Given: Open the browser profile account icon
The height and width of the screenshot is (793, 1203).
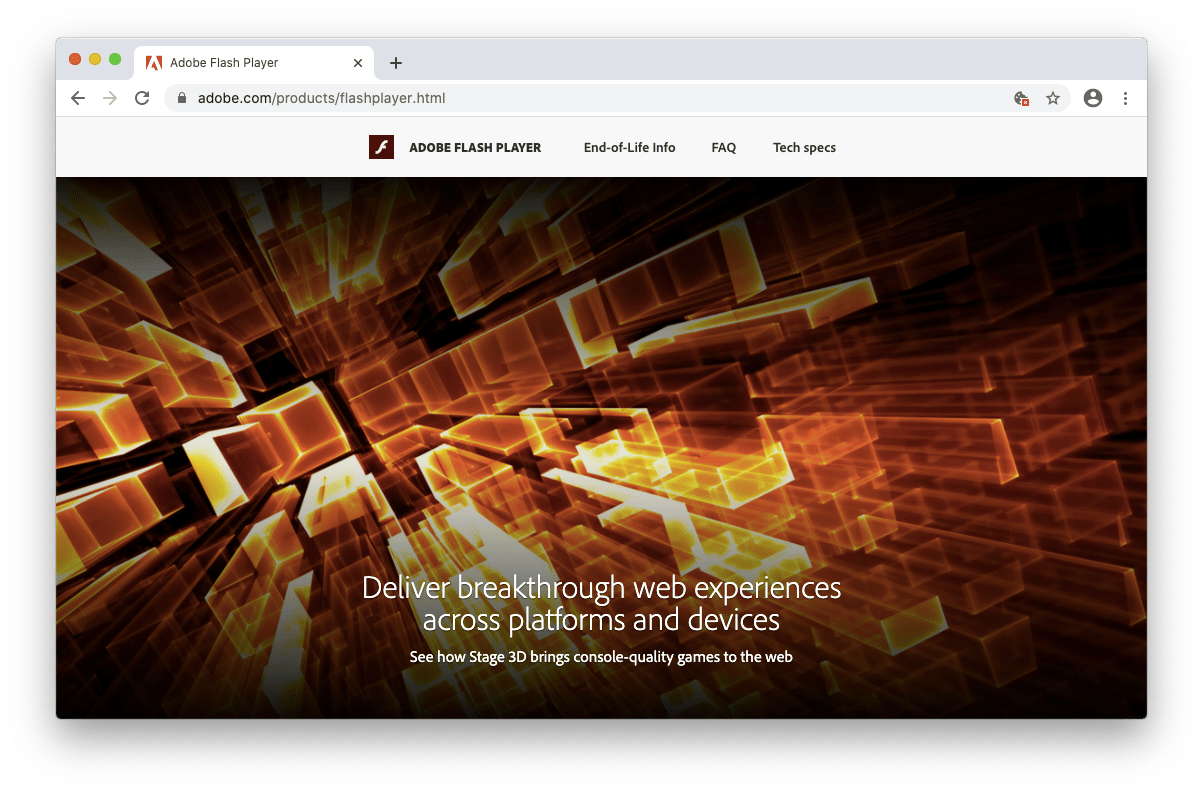Looking at the screenshot, I should click(1092, 98).
